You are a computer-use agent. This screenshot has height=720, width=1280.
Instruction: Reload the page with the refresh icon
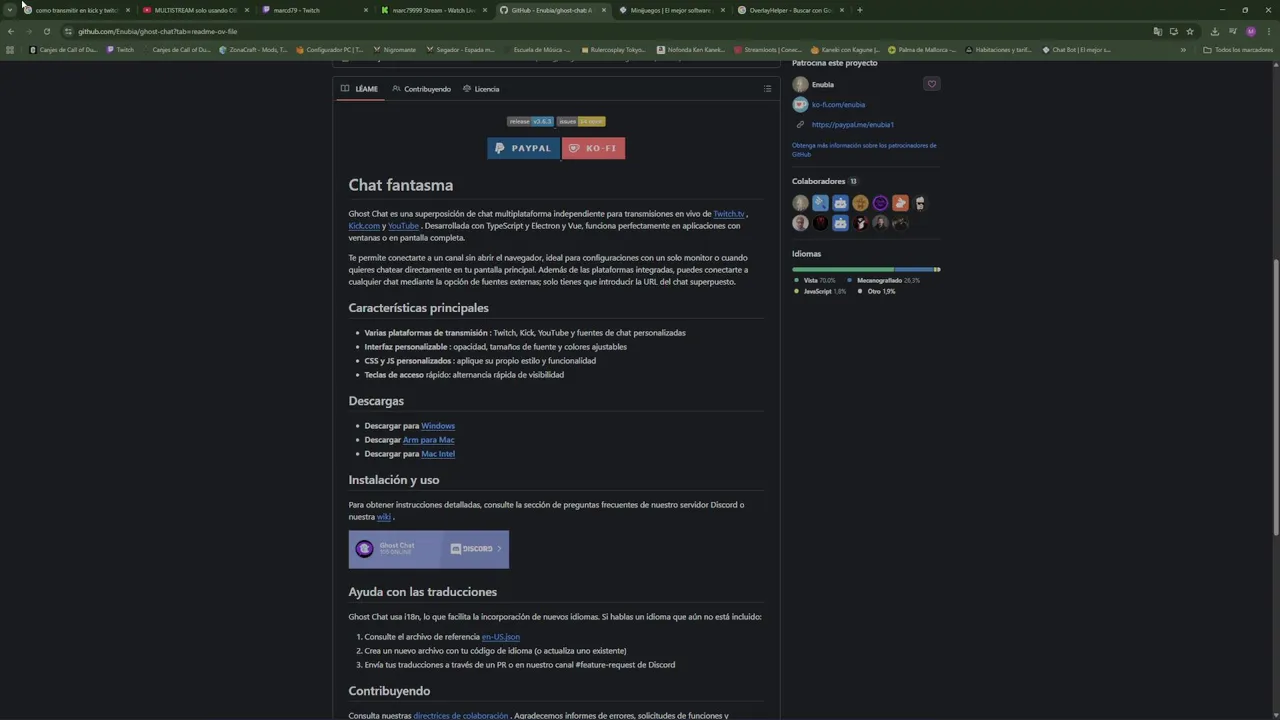pyautogui.click(x=47, y=31)
